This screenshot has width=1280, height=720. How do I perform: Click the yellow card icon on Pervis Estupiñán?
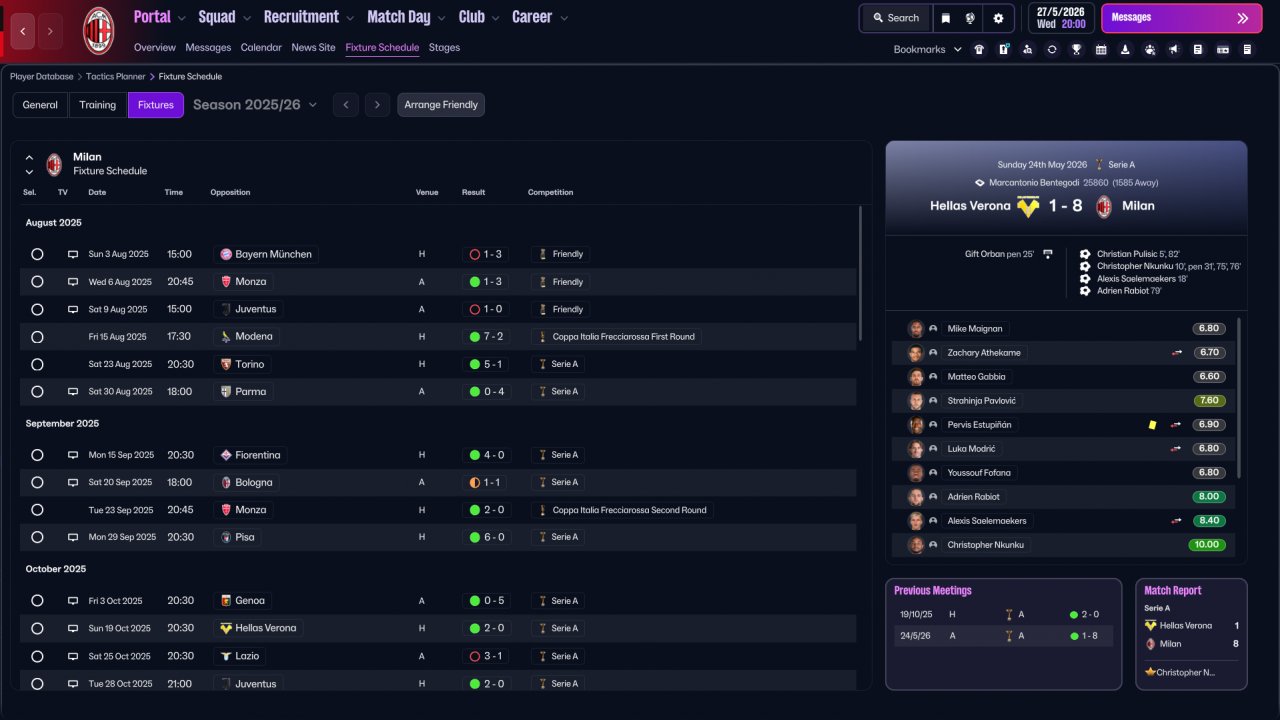click(x=1152, y=425)
